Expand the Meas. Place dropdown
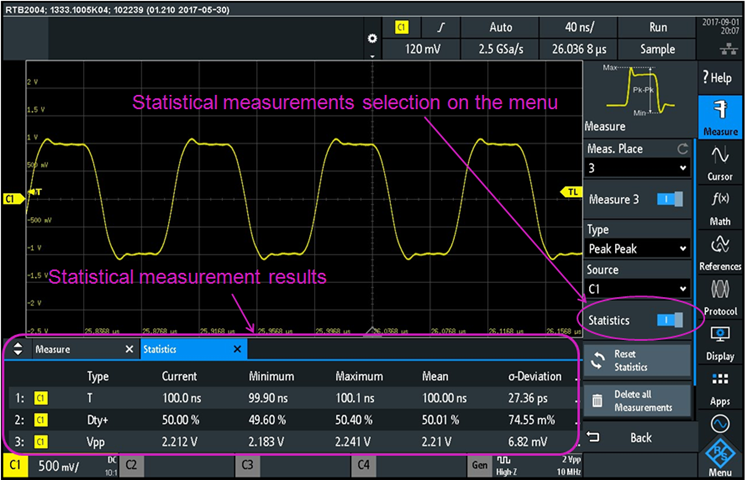This screenshot has width=747, height=480. coord(637,169)
